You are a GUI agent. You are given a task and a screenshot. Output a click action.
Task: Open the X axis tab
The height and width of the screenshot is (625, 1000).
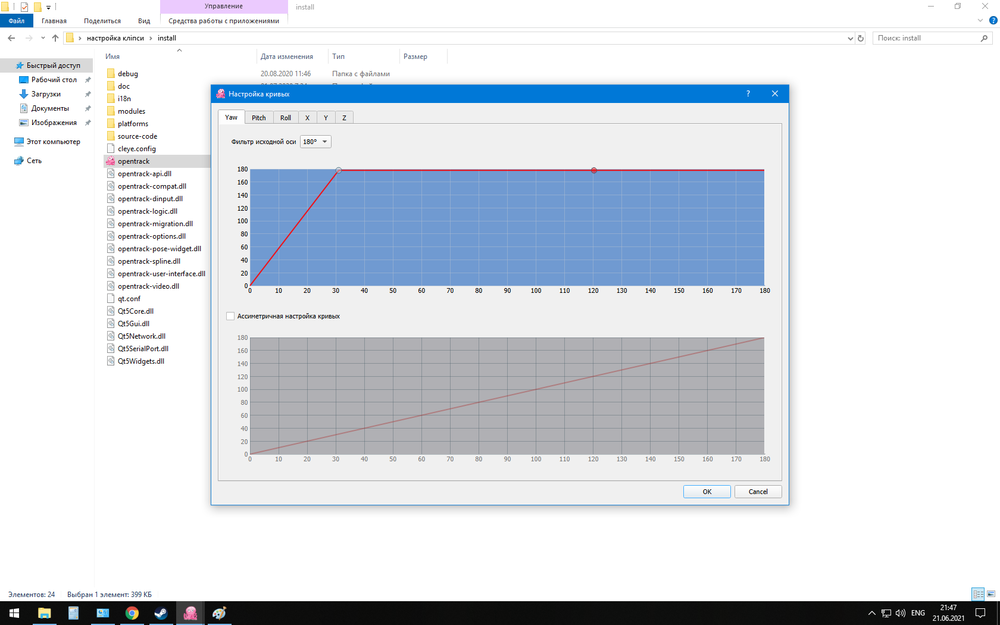307,118
